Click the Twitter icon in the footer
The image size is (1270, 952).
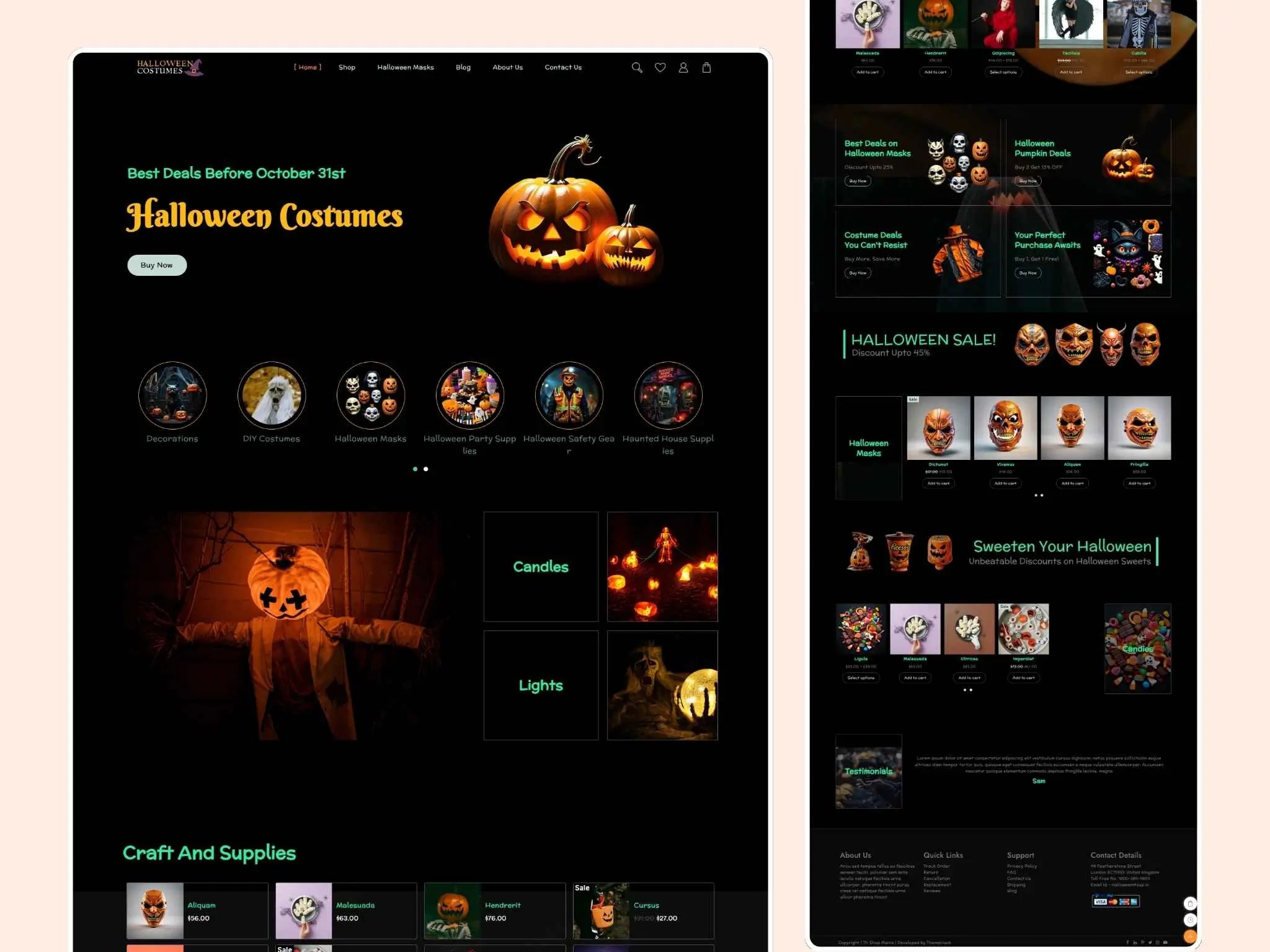coord(1150,942)
